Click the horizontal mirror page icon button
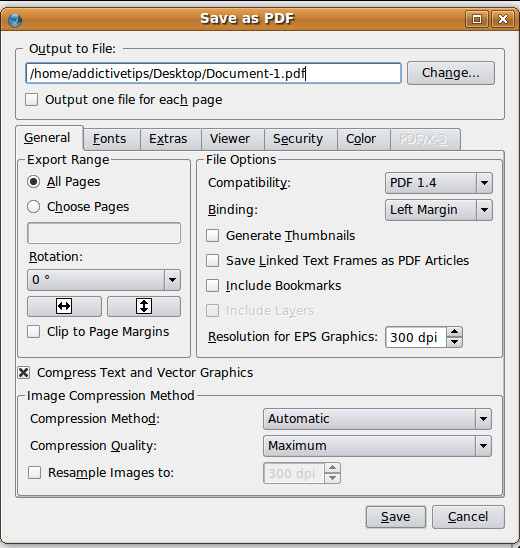520x548 pixels. coord(64,306)
